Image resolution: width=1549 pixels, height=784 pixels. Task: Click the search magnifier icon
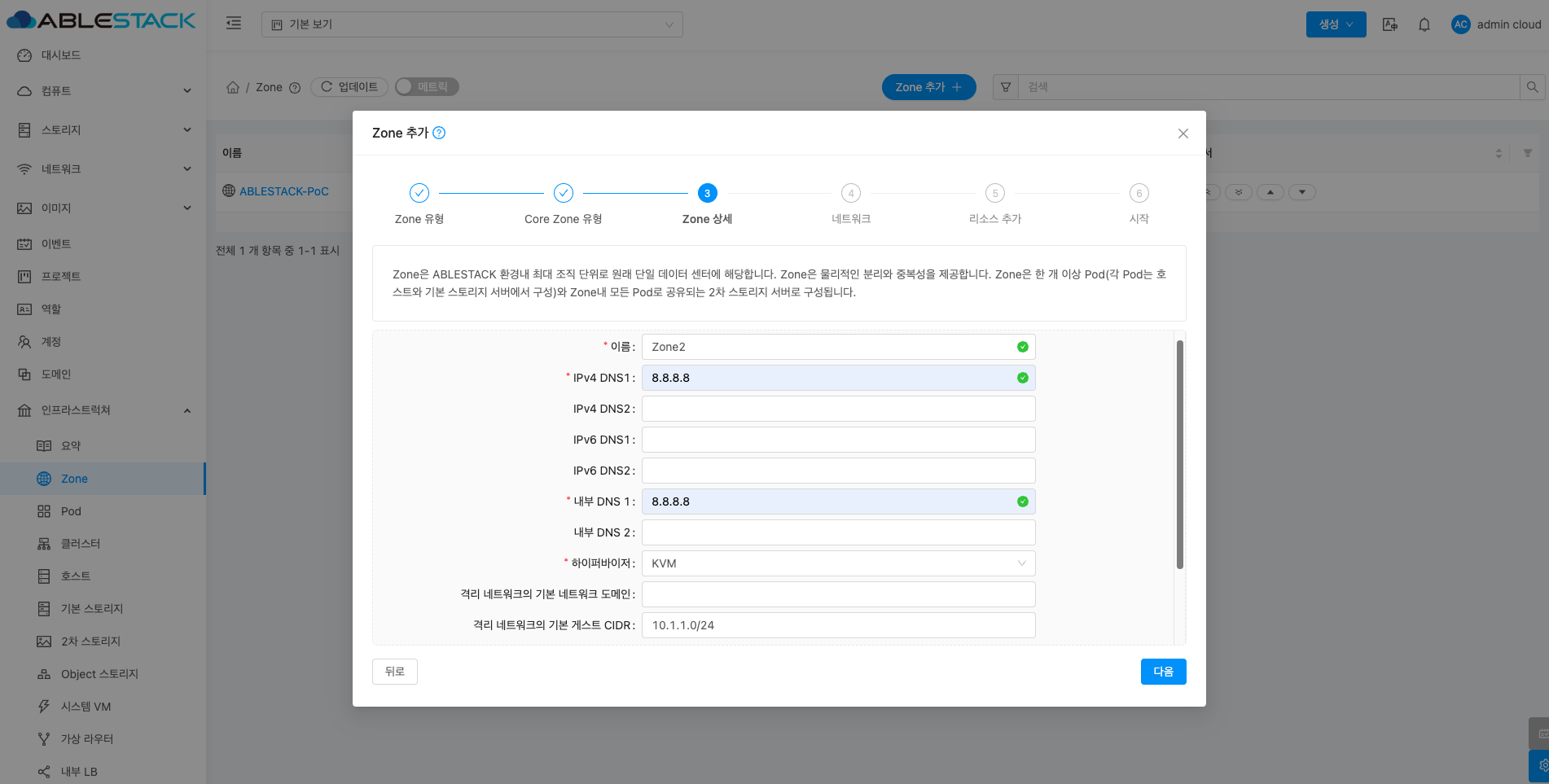pyautogui.click(x=1532, y=87)
